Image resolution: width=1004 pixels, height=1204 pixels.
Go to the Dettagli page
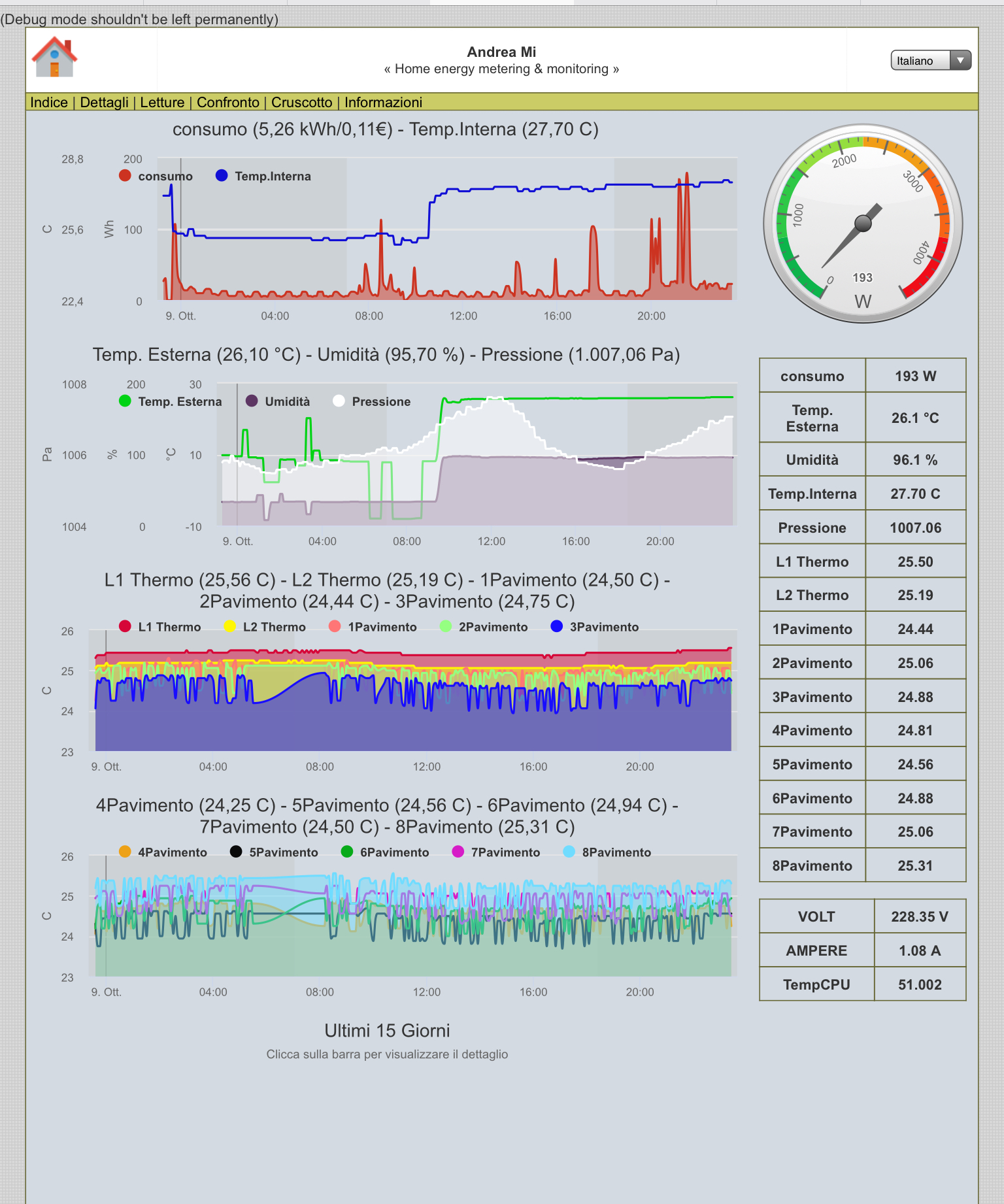(x=104, y=103)
